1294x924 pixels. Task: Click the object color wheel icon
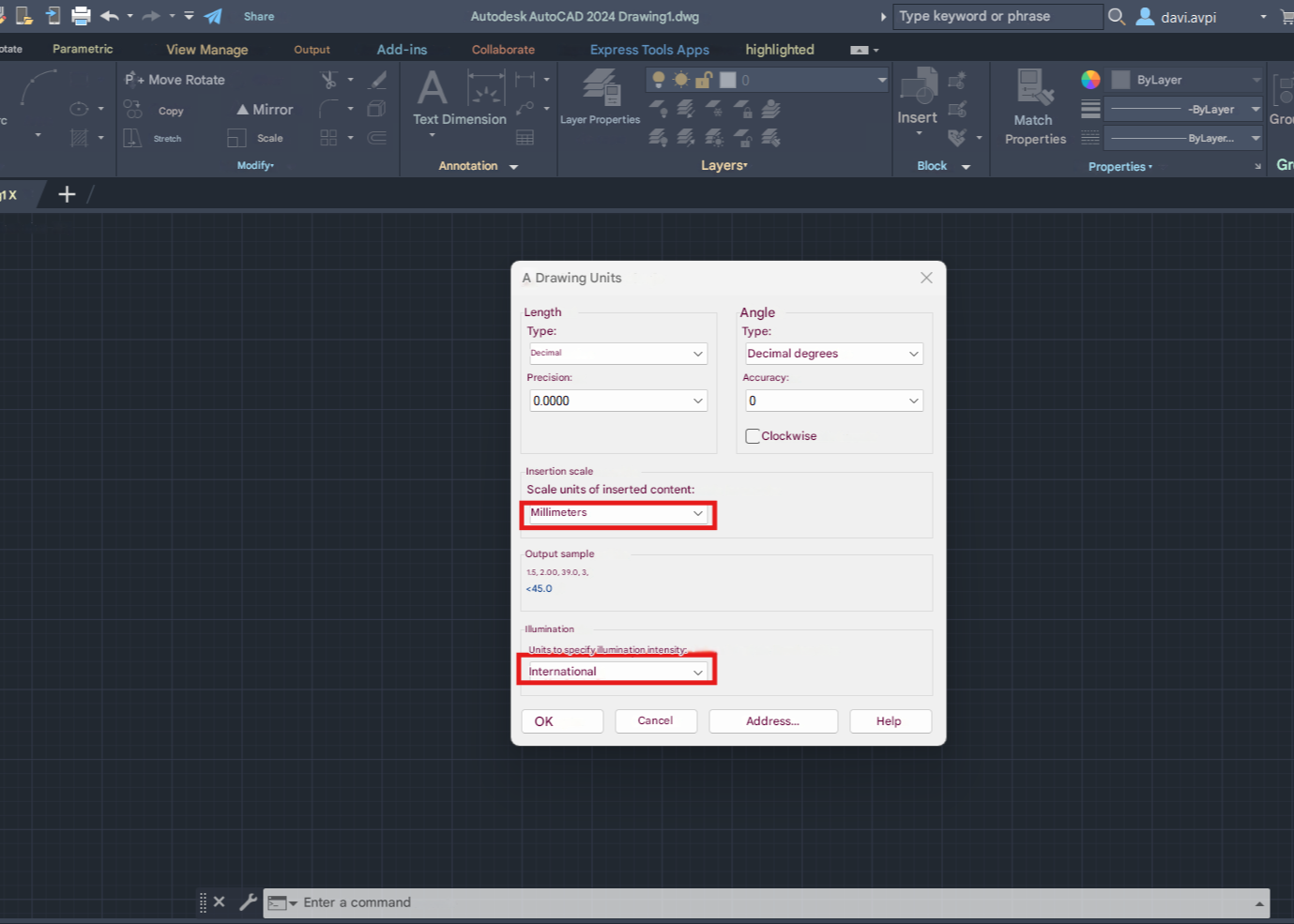1090,80
